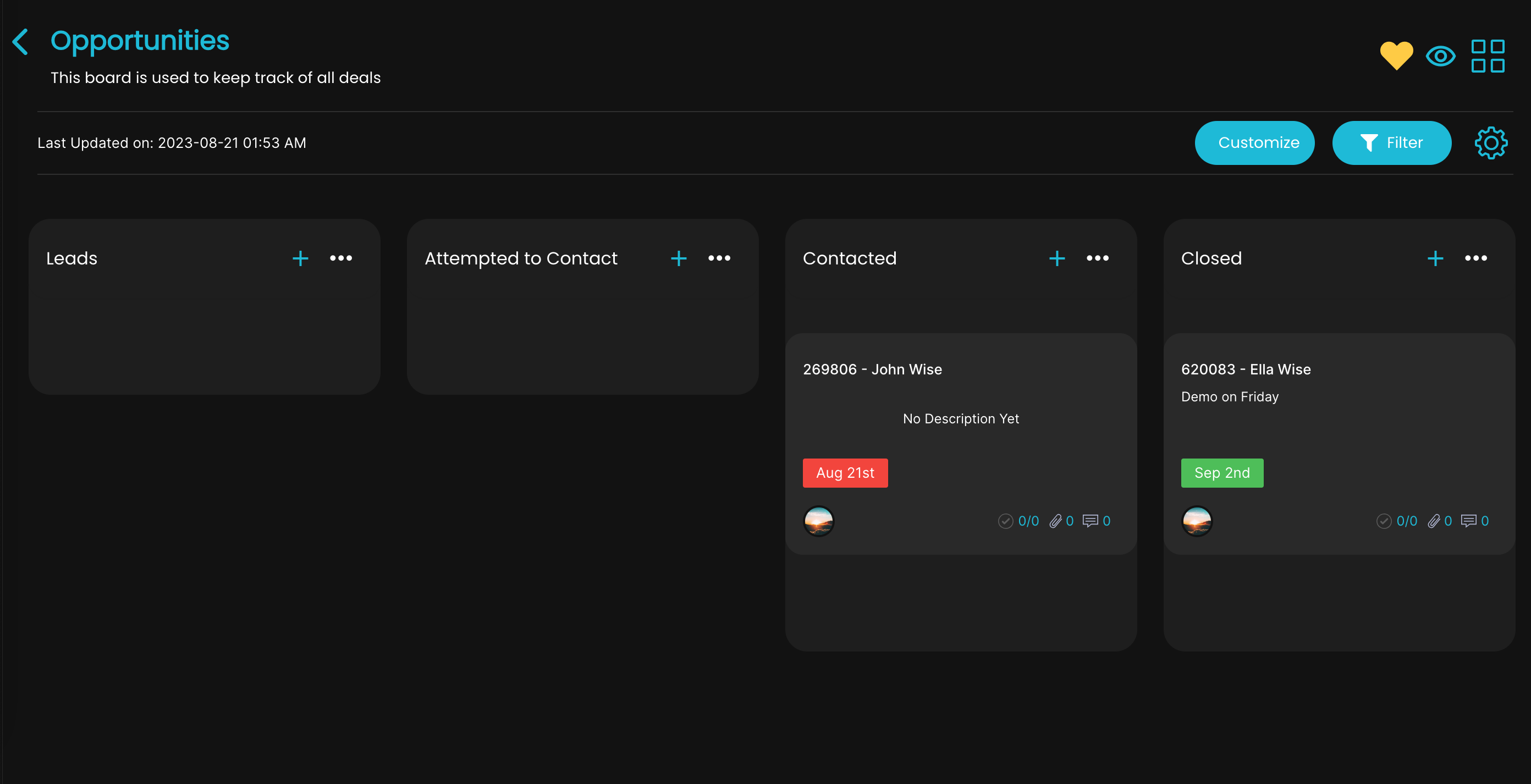
Task: Open Attempted to Contact options menu
Action: (x=719, y=258)
